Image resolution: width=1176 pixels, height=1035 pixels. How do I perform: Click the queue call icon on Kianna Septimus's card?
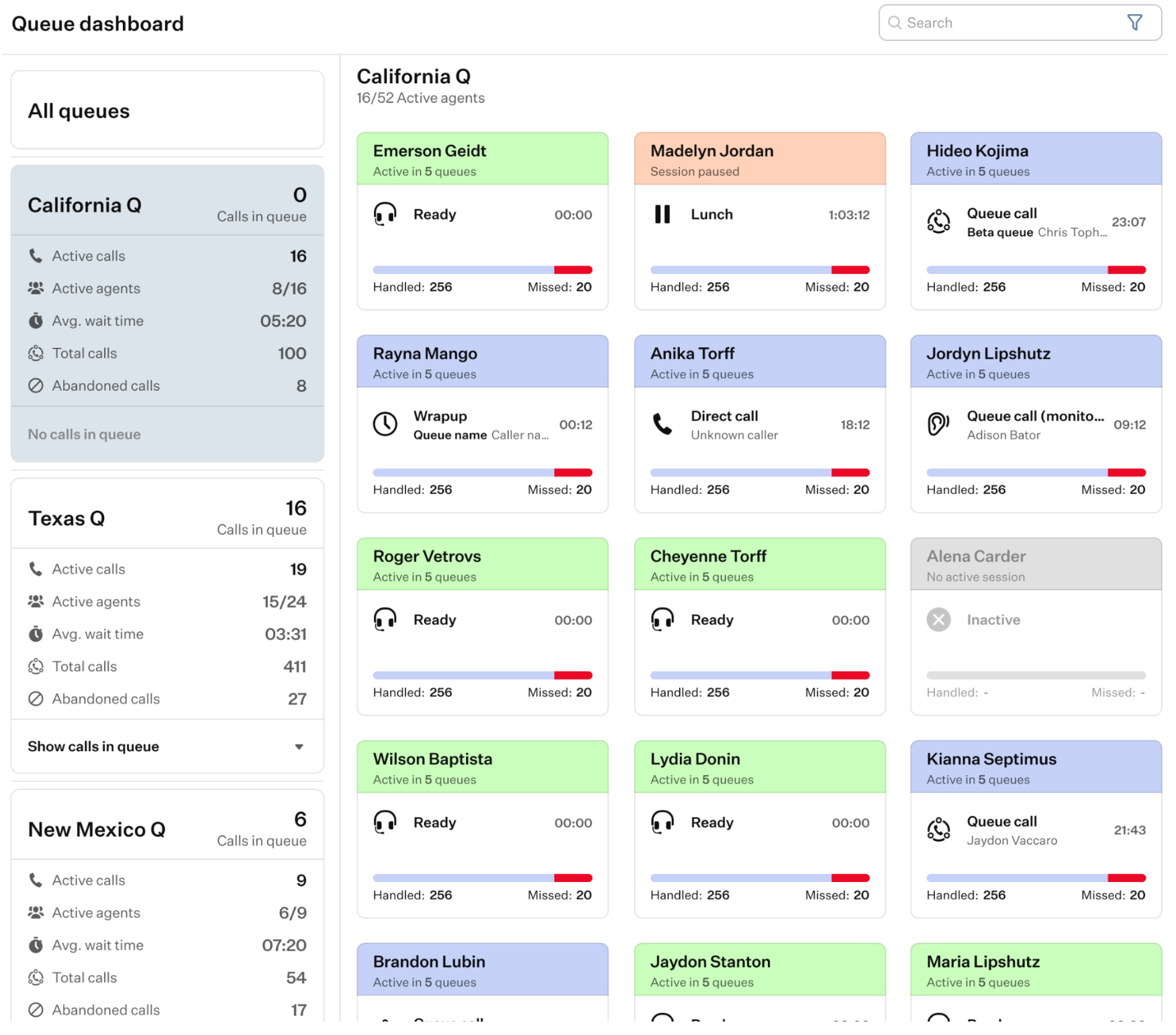coord(938,830)
